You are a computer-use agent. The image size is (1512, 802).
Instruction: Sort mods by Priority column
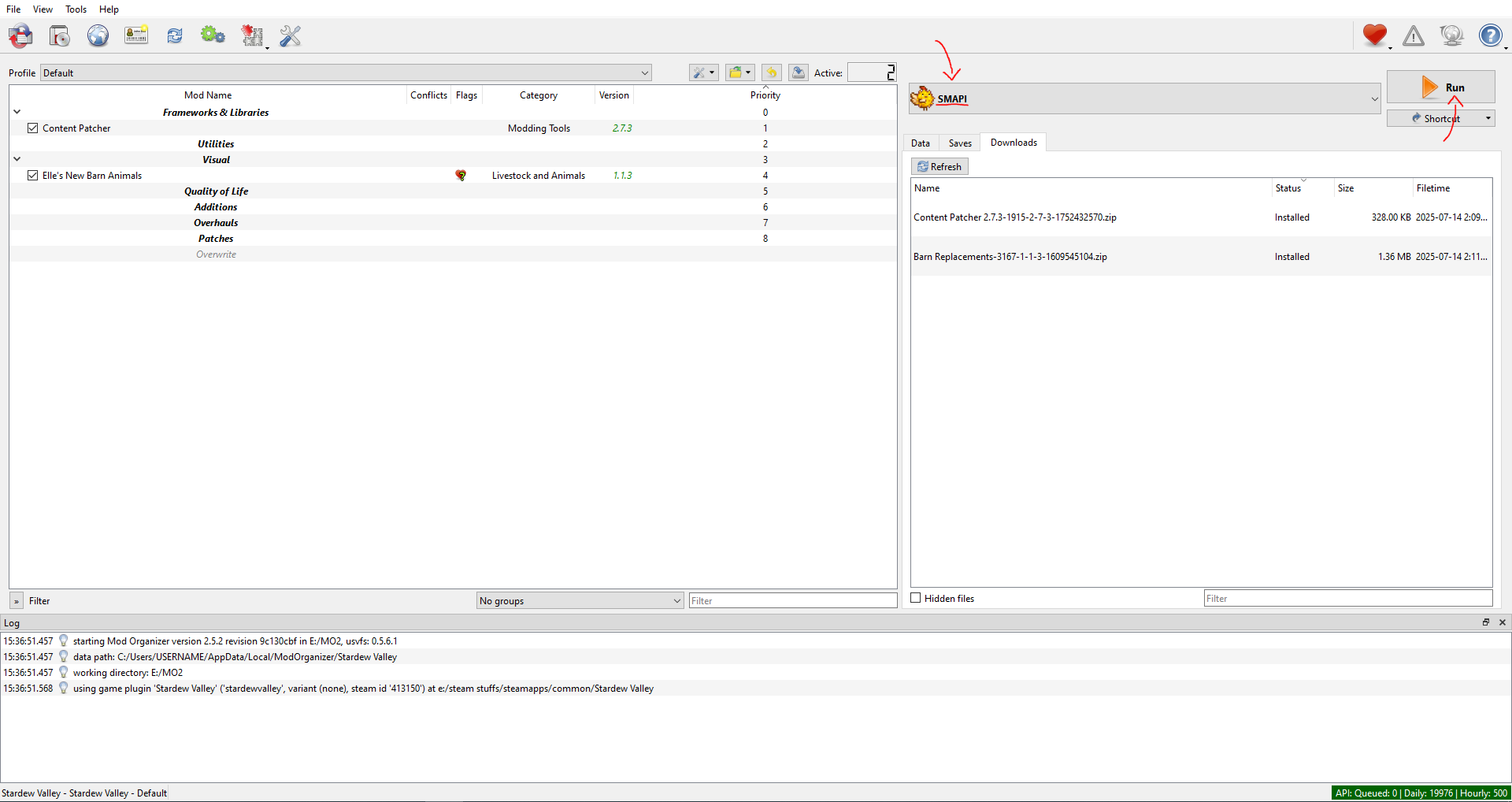pos(765,95)
